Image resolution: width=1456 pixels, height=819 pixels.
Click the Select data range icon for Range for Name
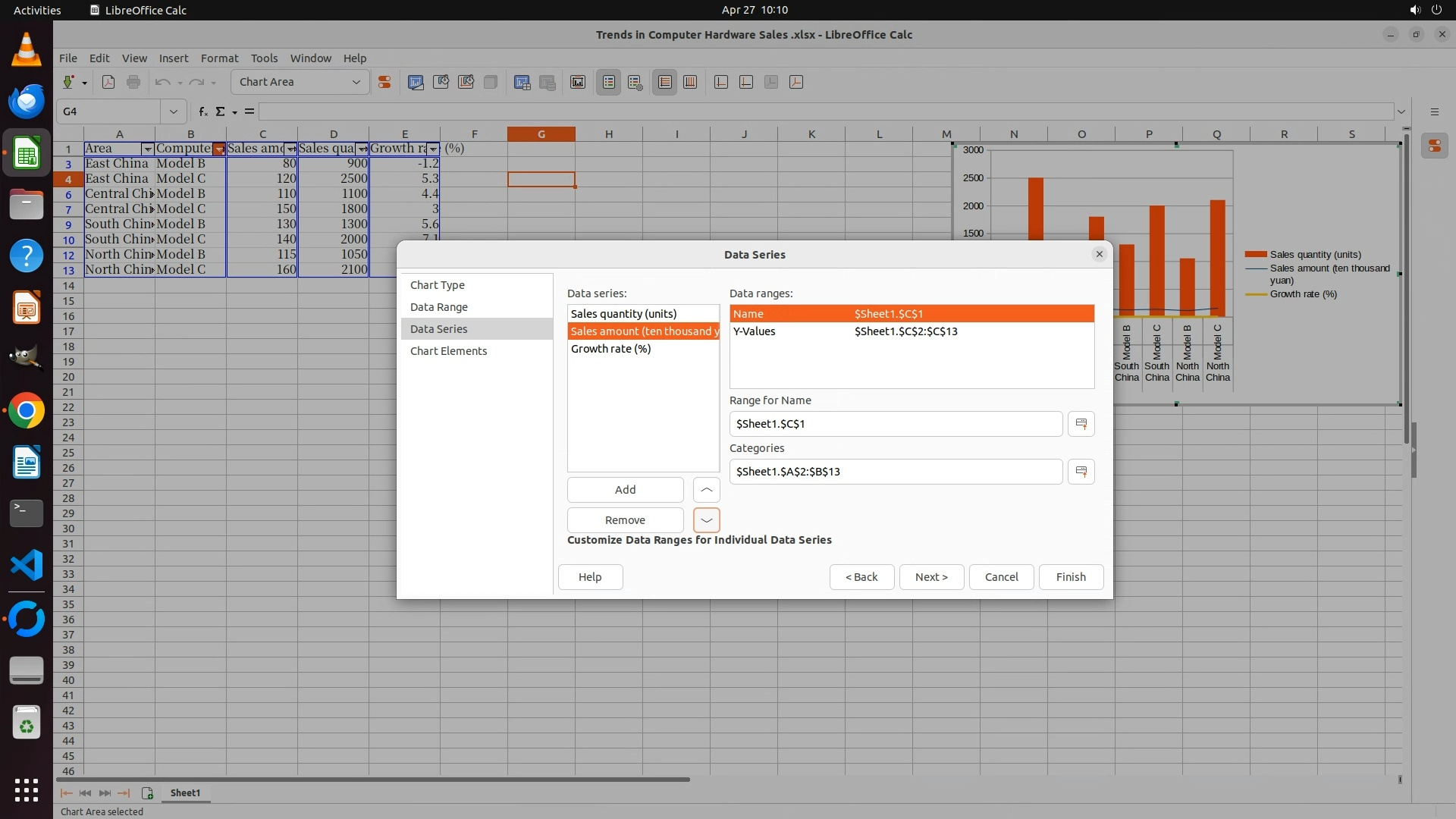pos(1081,424)
